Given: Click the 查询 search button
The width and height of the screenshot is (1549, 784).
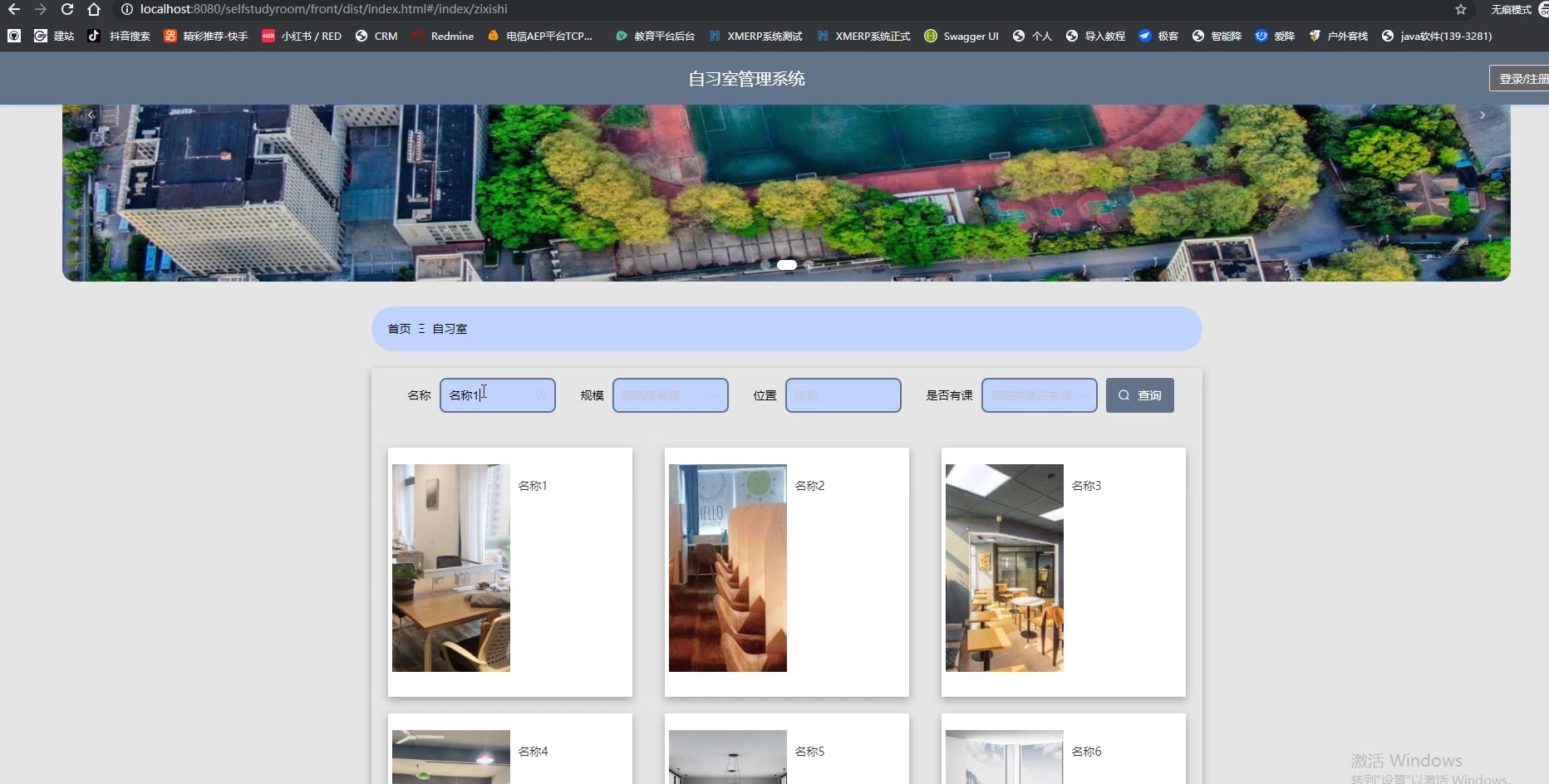Looking at the screenshot, I should coord(1140,395).
